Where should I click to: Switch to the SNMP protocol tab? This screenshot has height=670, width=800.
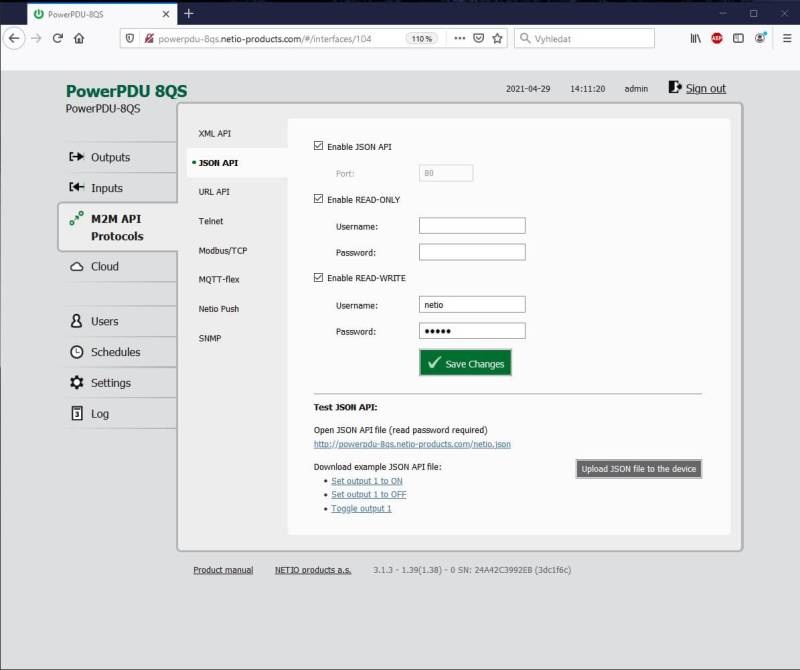(x=211, y=338)
